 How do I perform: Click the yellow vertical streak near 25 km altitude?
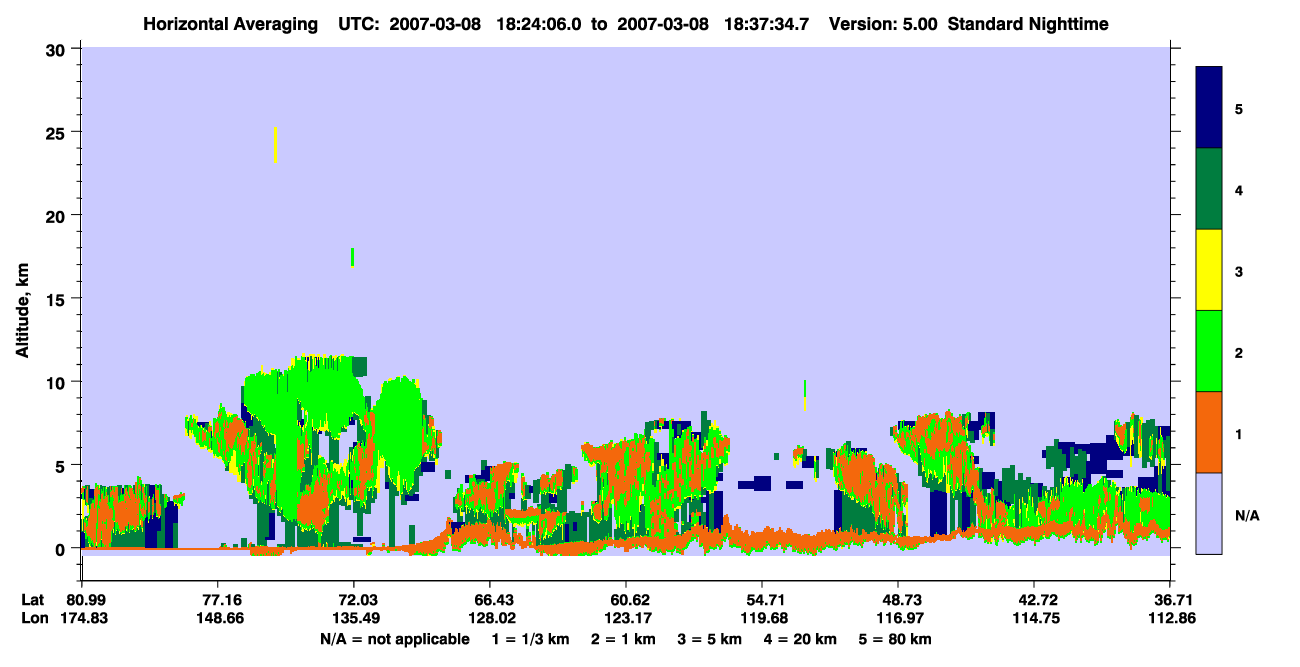[275, 145]
